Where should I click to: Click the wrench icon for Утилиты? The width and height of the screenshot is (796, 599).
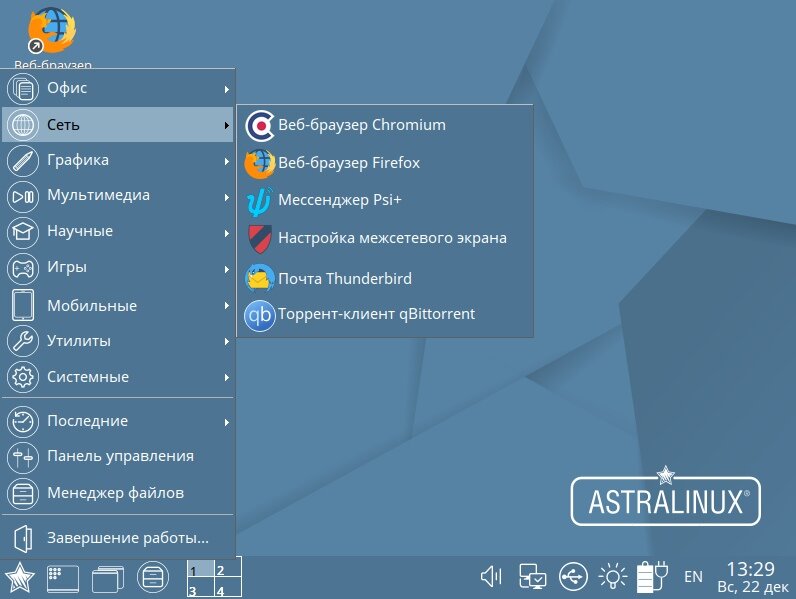point(23,341)
